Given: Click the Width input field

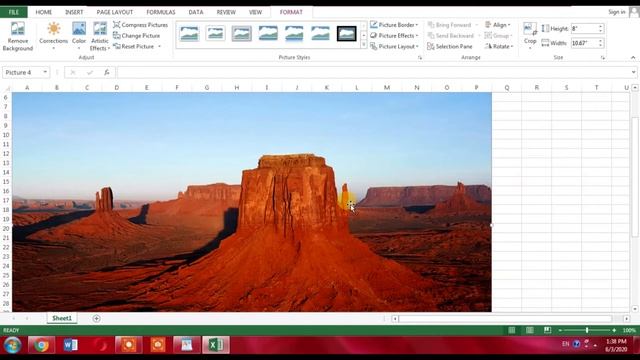Looking at the screenshot, I should [584, 43].
